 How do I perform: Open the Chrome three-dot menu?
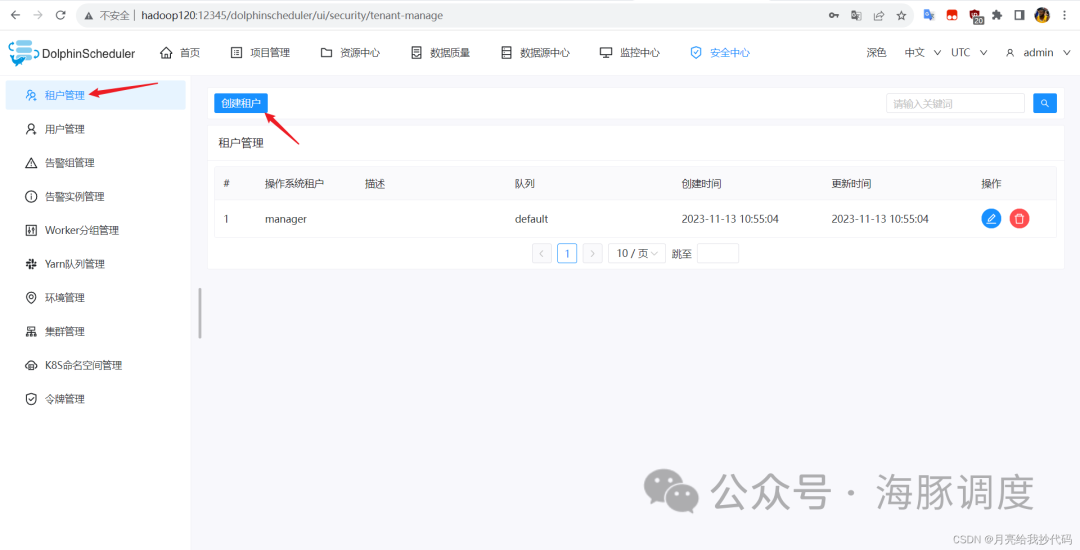(1064, 15)
